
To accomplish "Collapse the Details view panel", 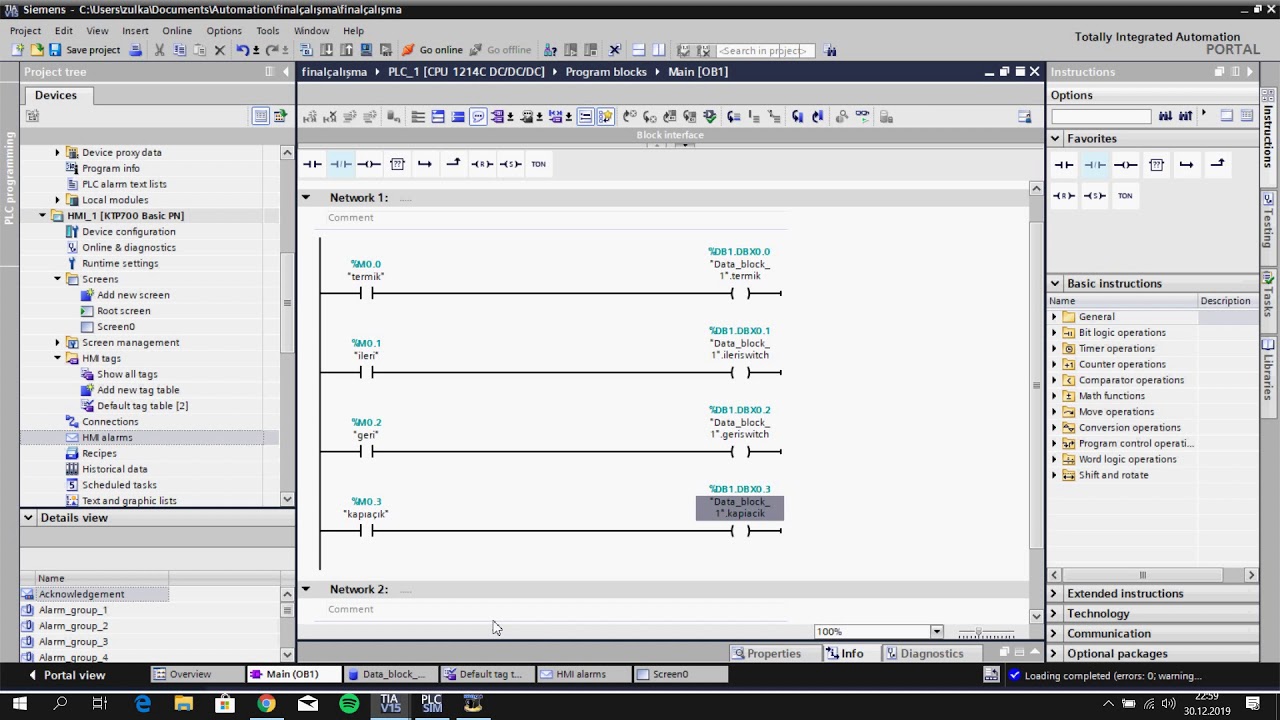I will (28, 518).
